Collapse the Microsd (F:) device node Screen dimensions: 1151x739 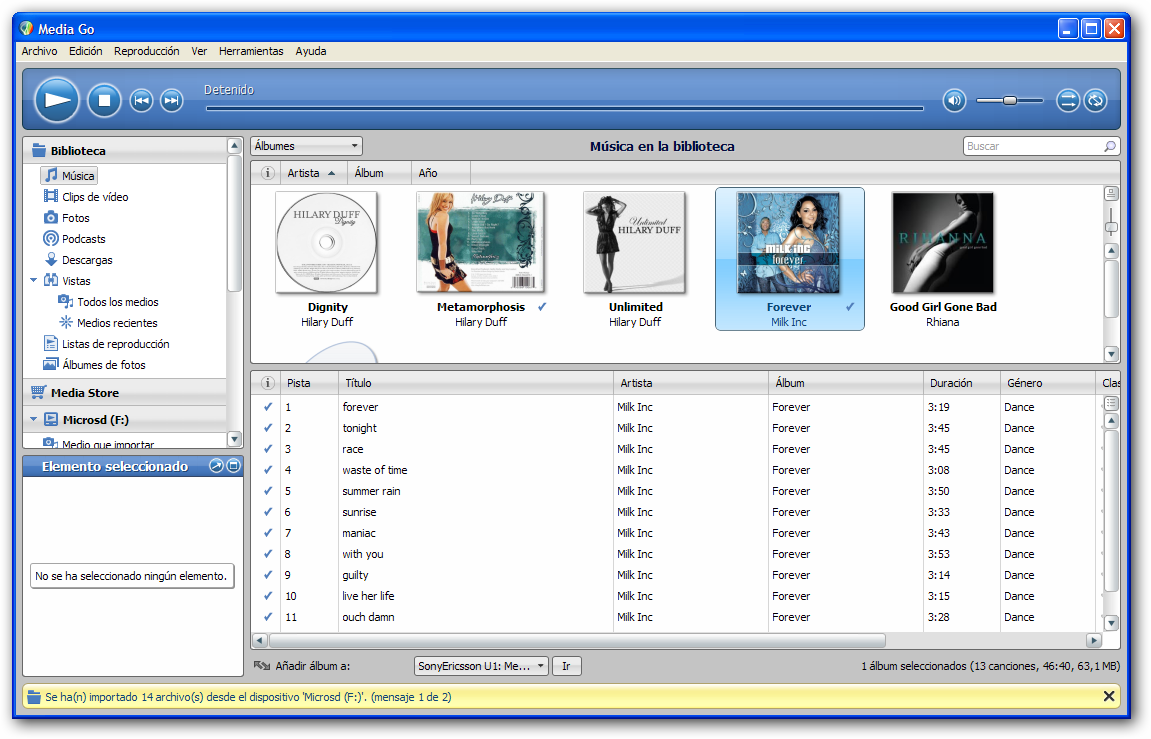[33, 420]
